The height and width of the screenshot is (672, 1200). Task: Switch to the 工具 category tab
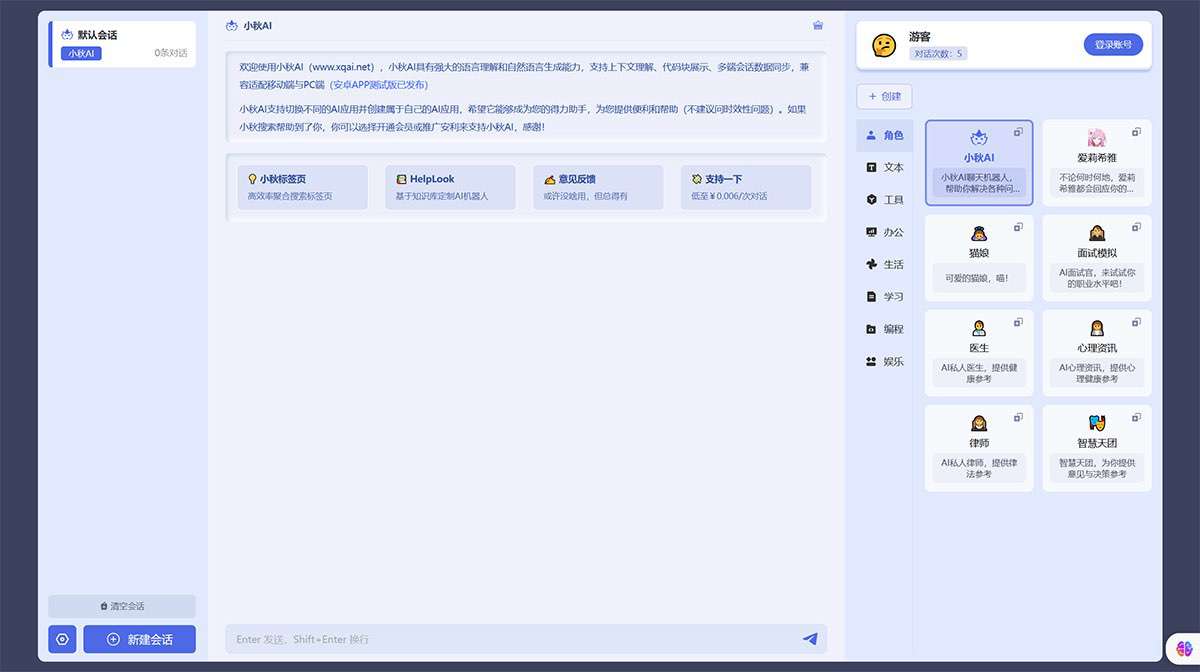pos(885,200)
